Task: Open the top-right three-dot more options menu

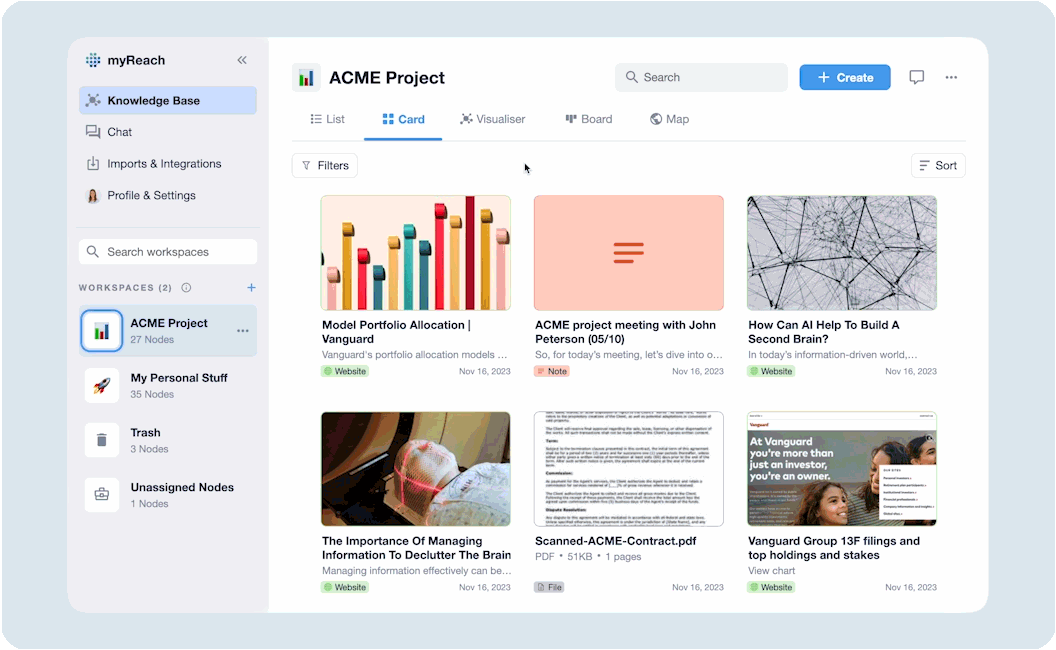Action: pos(951,77)
